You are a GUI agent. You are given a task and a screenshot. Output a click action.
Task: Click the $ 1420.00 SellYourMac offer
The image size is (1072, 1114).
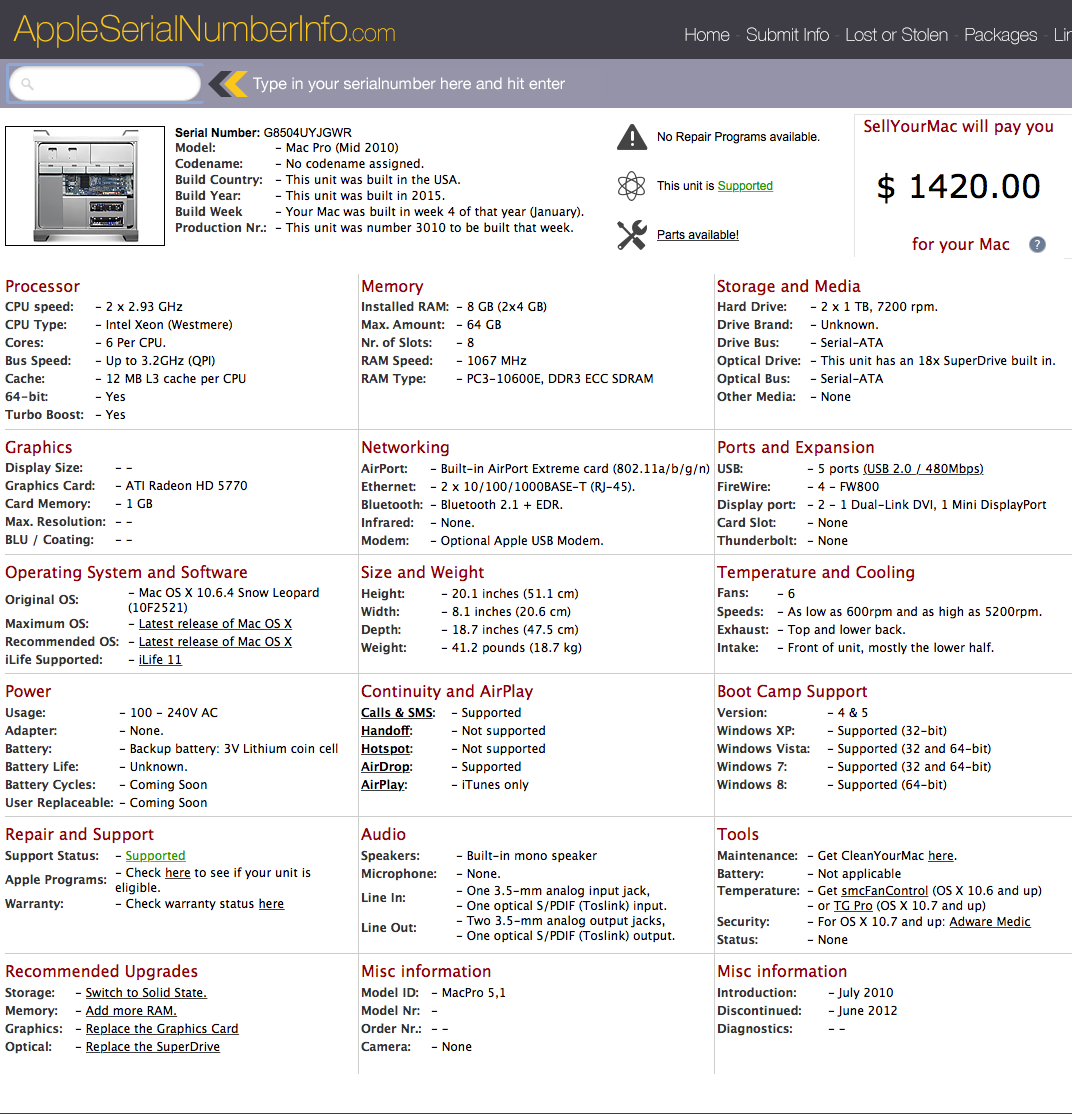(x=958, y=187)
